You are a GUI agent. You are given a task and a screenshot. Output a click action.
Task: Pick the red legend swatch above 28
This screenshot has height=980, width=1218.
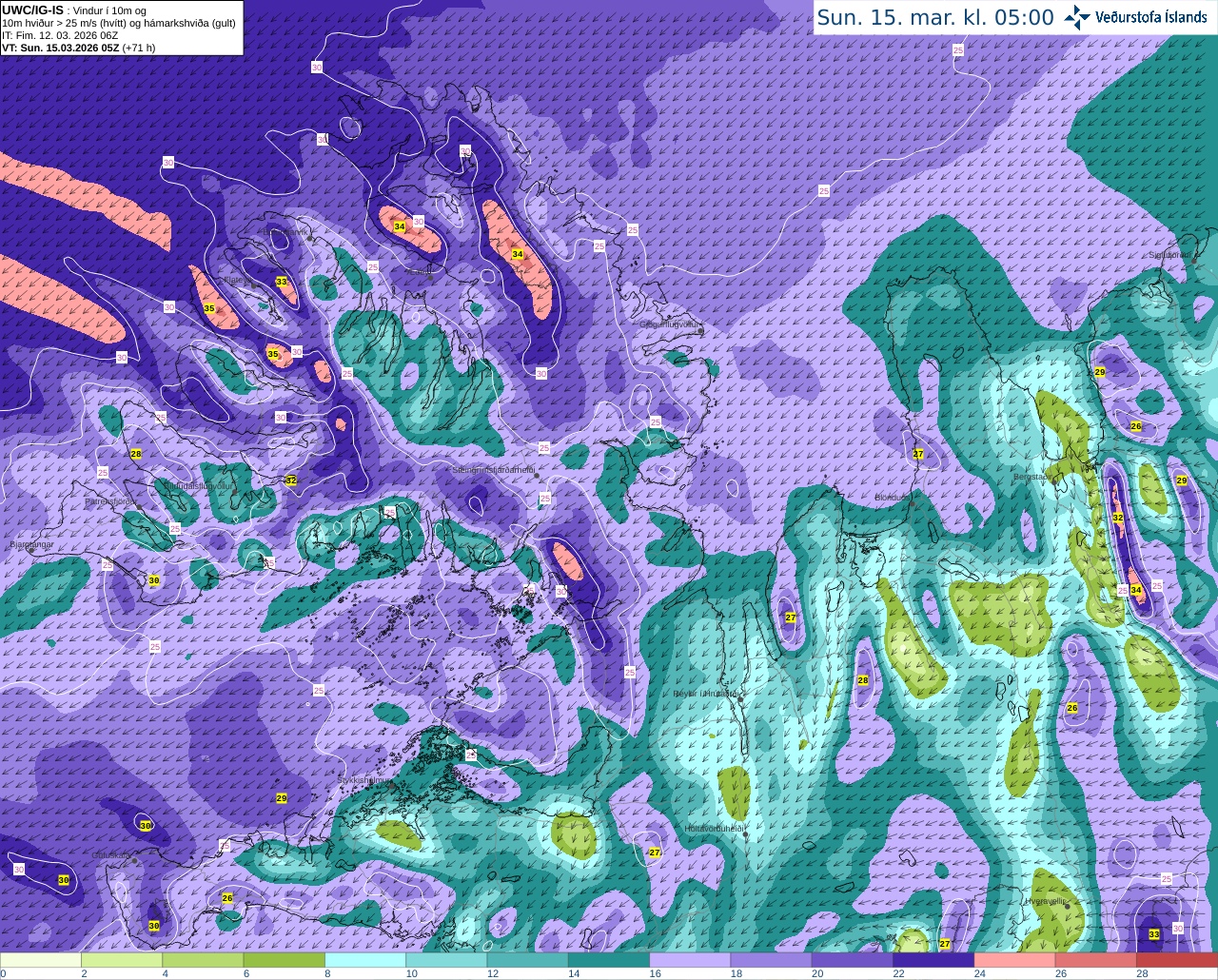1177,961
